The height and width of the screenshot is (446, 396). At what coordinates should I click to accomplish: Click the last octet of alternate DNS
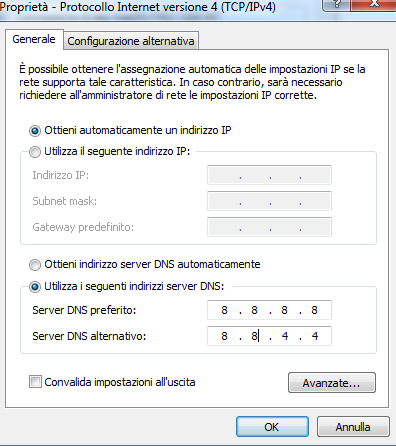tap(315, 336)
